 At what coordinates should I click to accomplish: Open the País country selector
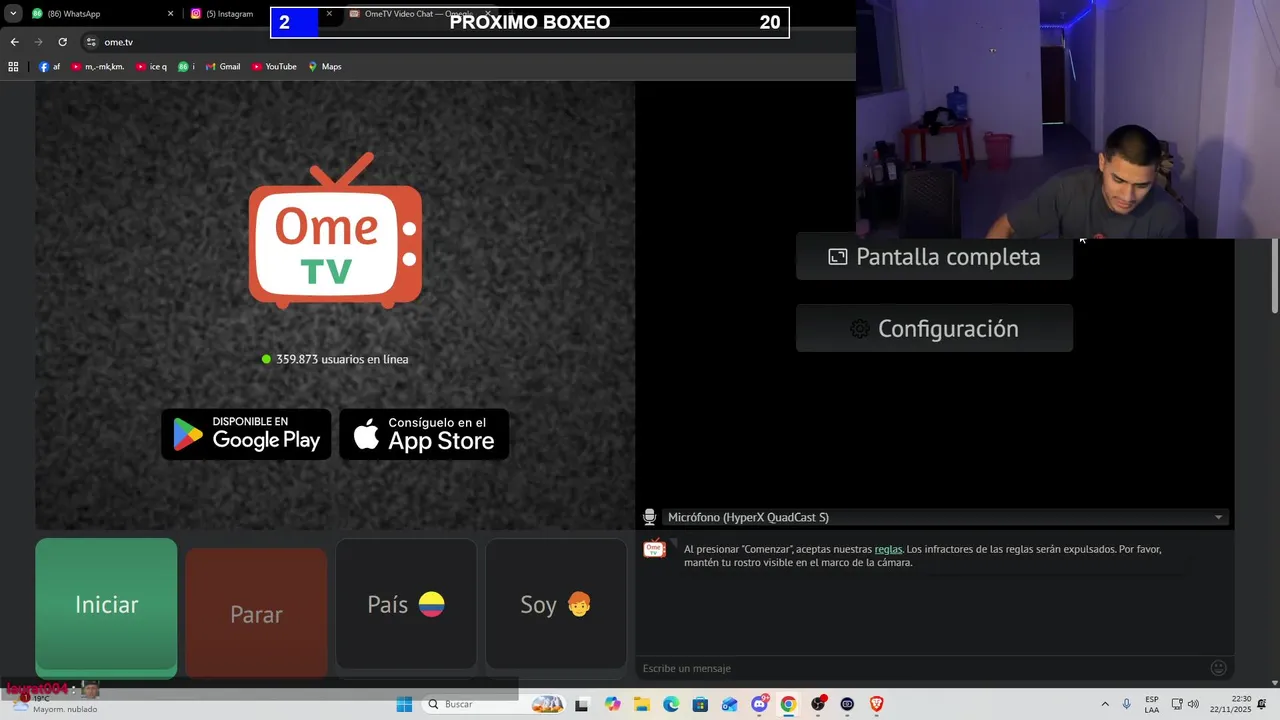click(406, 604)
